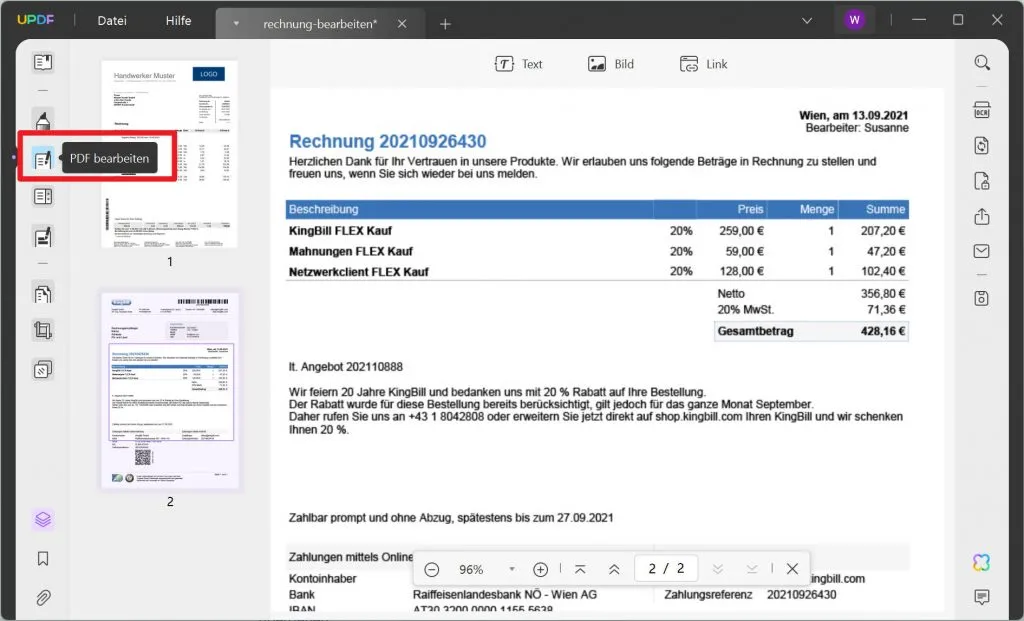This screenshot has height=621, width=1024.
Task: Select page 1 thumbnail
Action: pyautogui.click(x=169, y=154)
